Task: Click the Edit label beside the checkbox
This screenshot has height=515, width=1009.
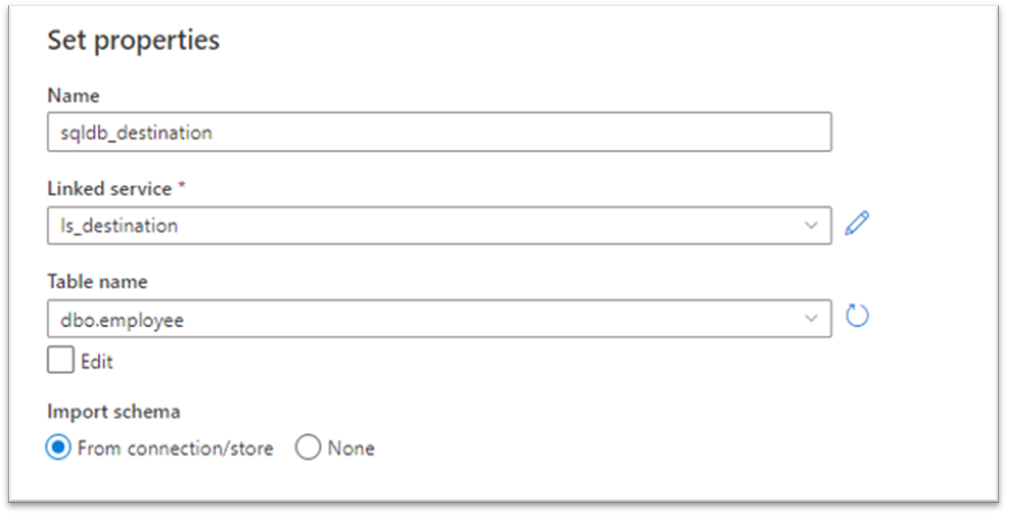Action: (x=97, y=361)
